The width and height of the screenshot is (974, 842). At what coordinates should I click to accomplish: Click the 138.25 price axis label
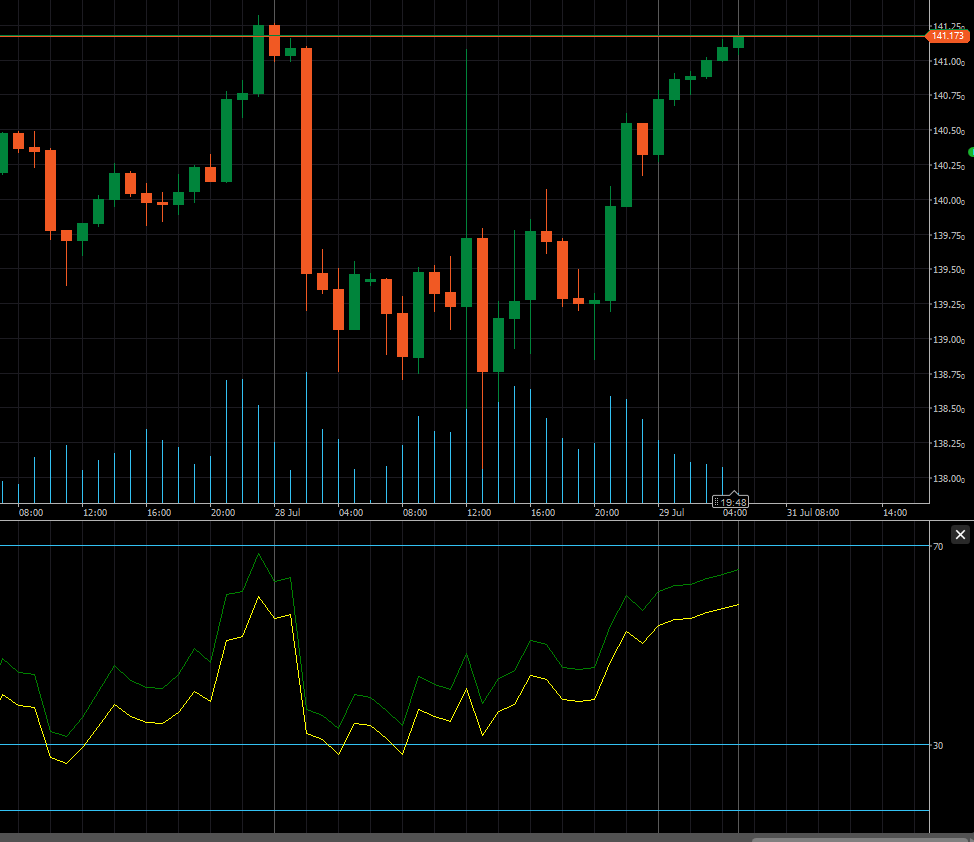tap(949, 444)
